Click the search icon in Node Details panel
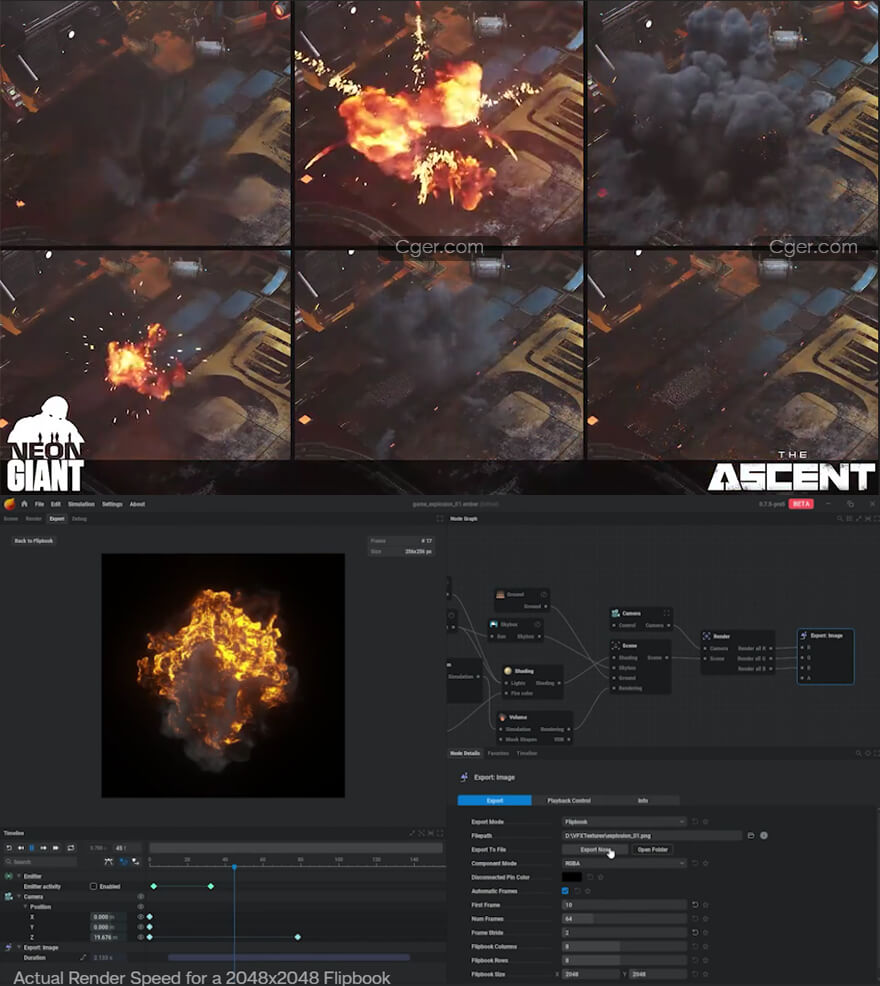The image size is (880, 986). point(858,753)
